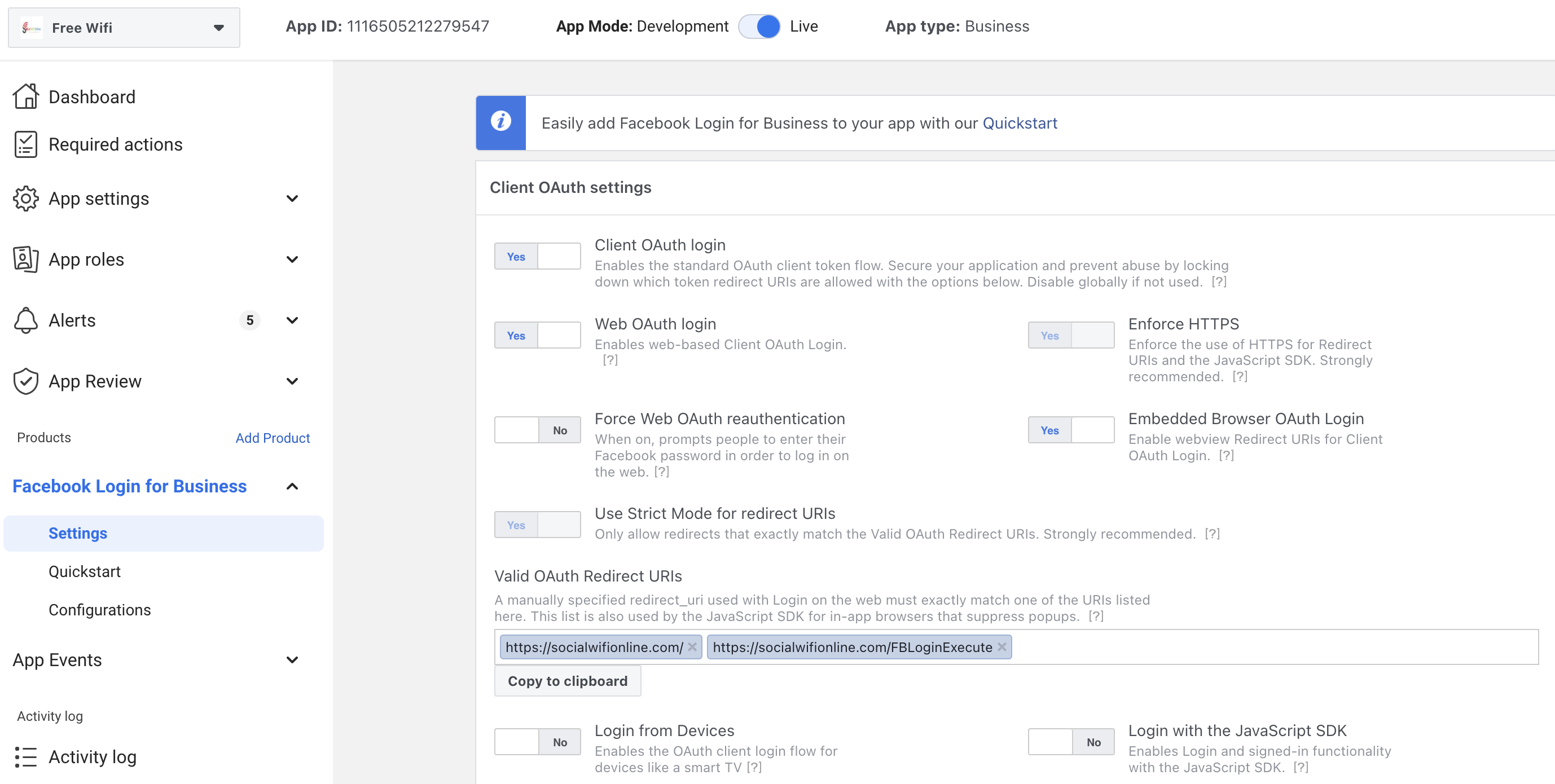This screenshot has width=1555, height=784.
Task: Select the Configurations submenu item
Action: coord(100,610)
